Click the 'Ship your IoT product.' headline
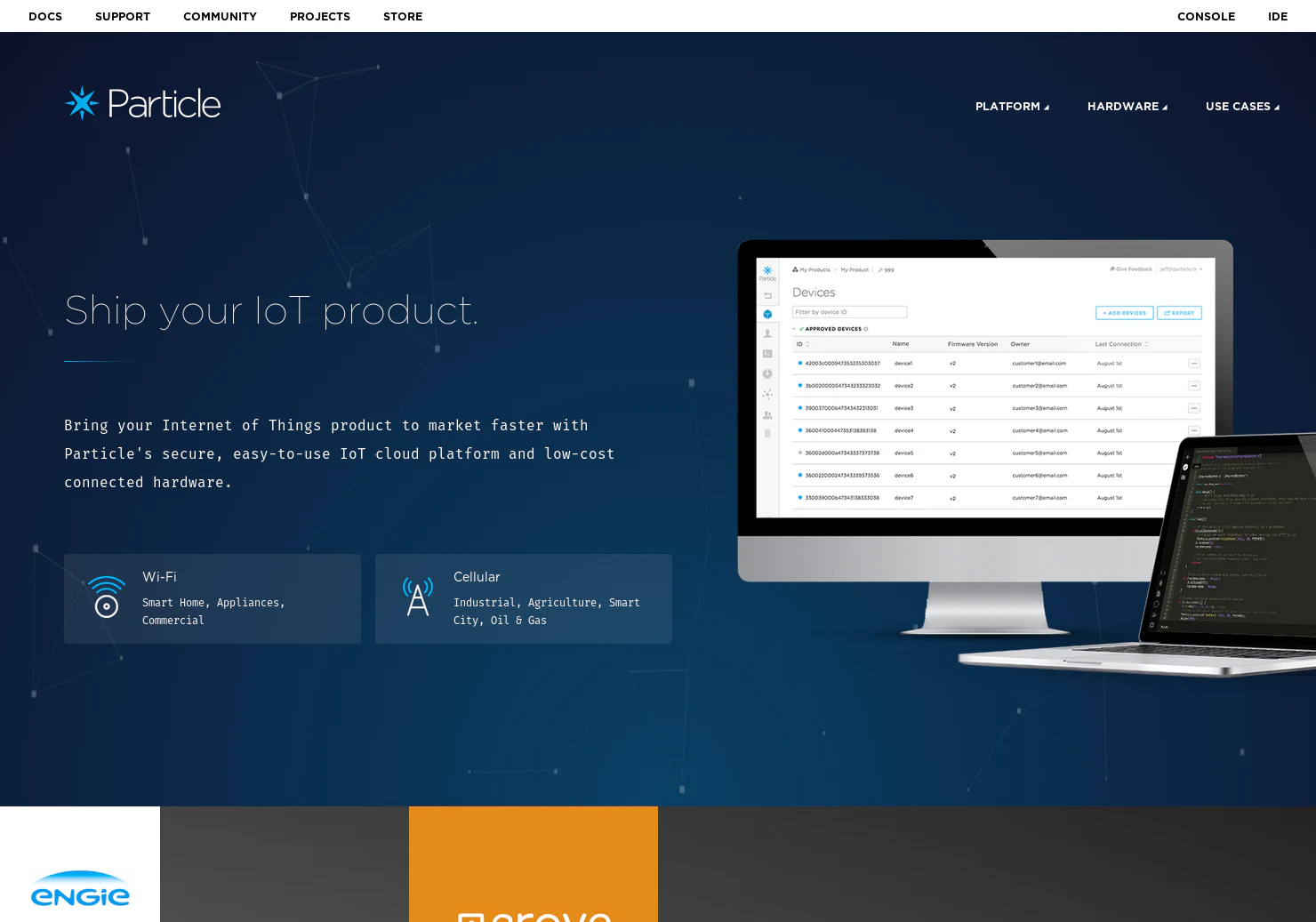Image resolution: width=1316 pixels, height=922 pixels. [x=271, y=311]
